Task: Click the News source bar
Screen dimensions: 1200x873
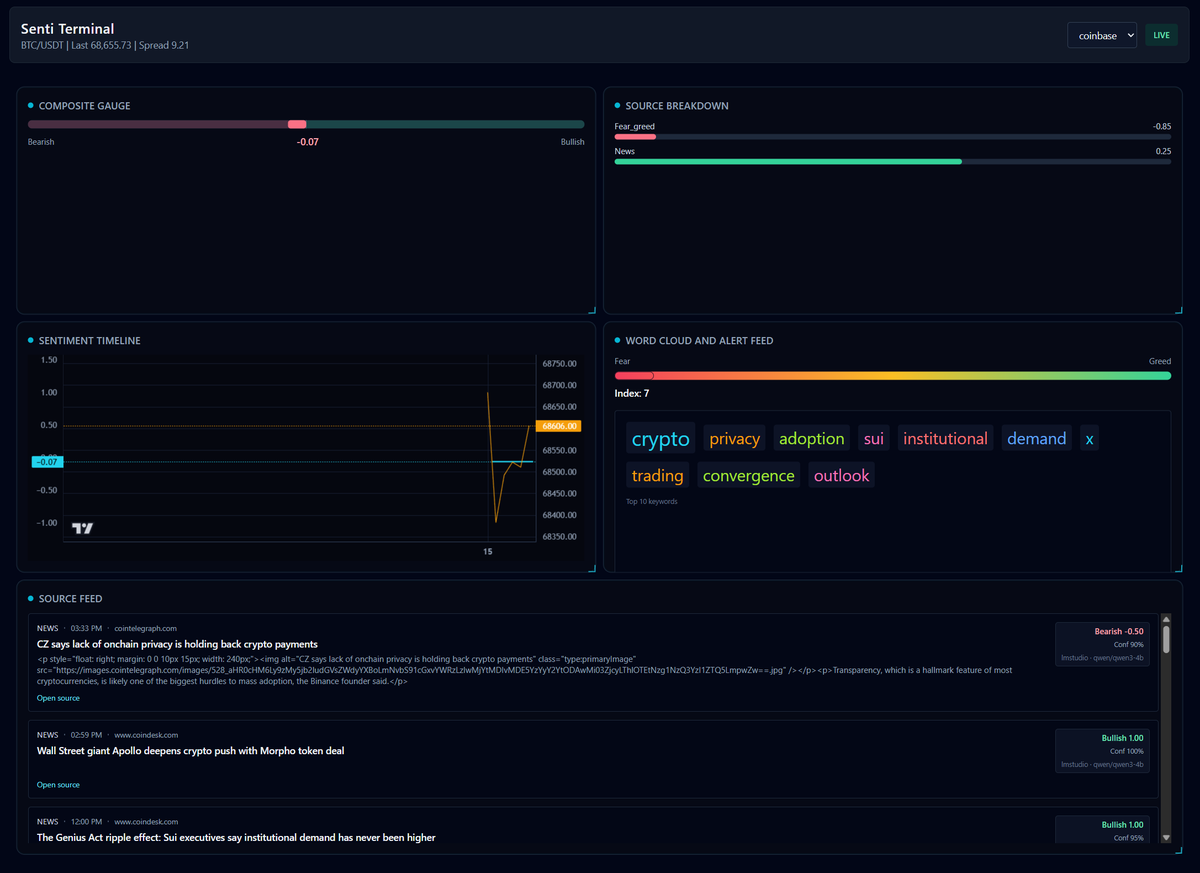Action: pos(892,161)
